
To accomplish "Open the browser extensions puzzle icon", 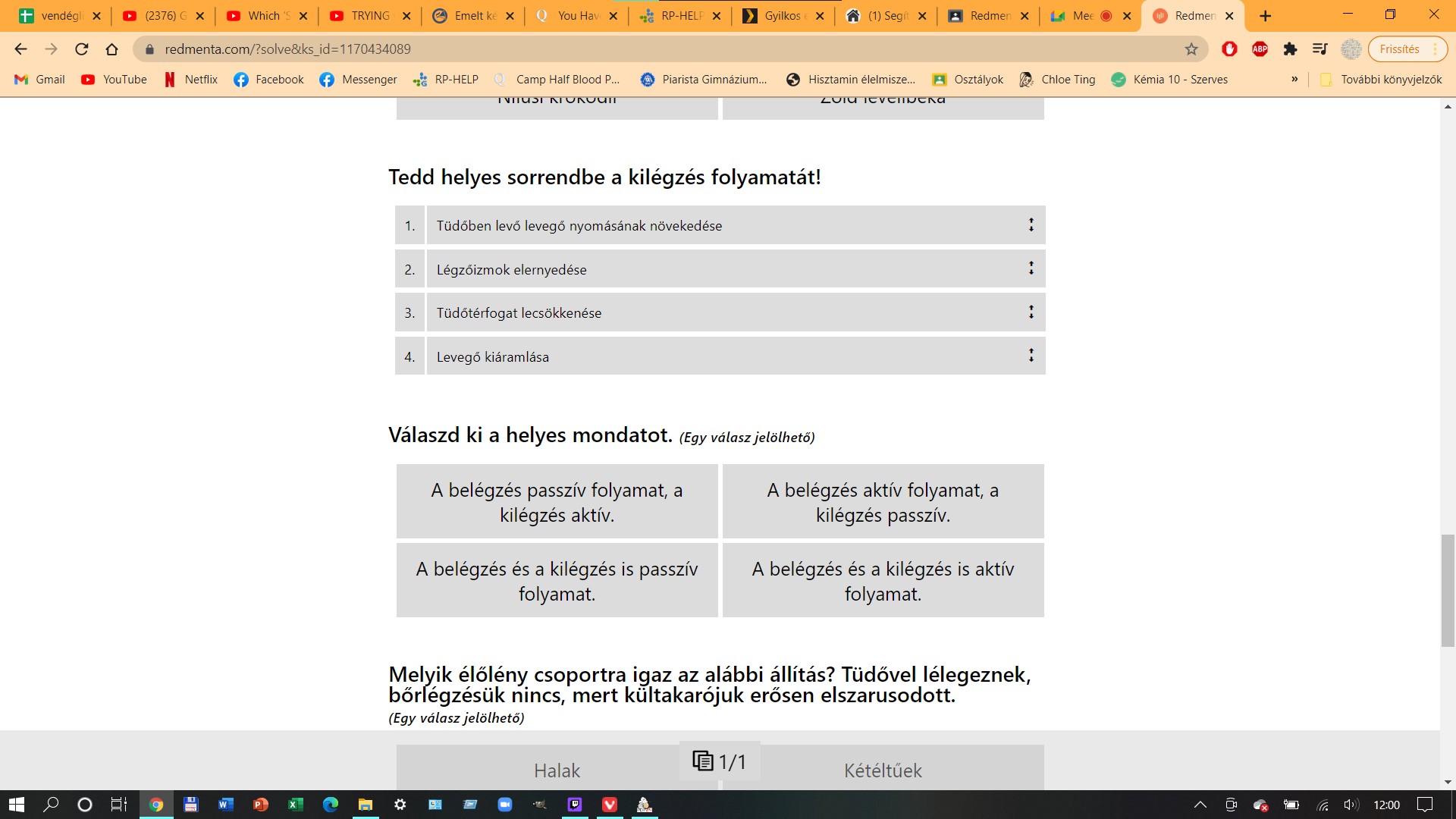I will tap(1290, 49).
